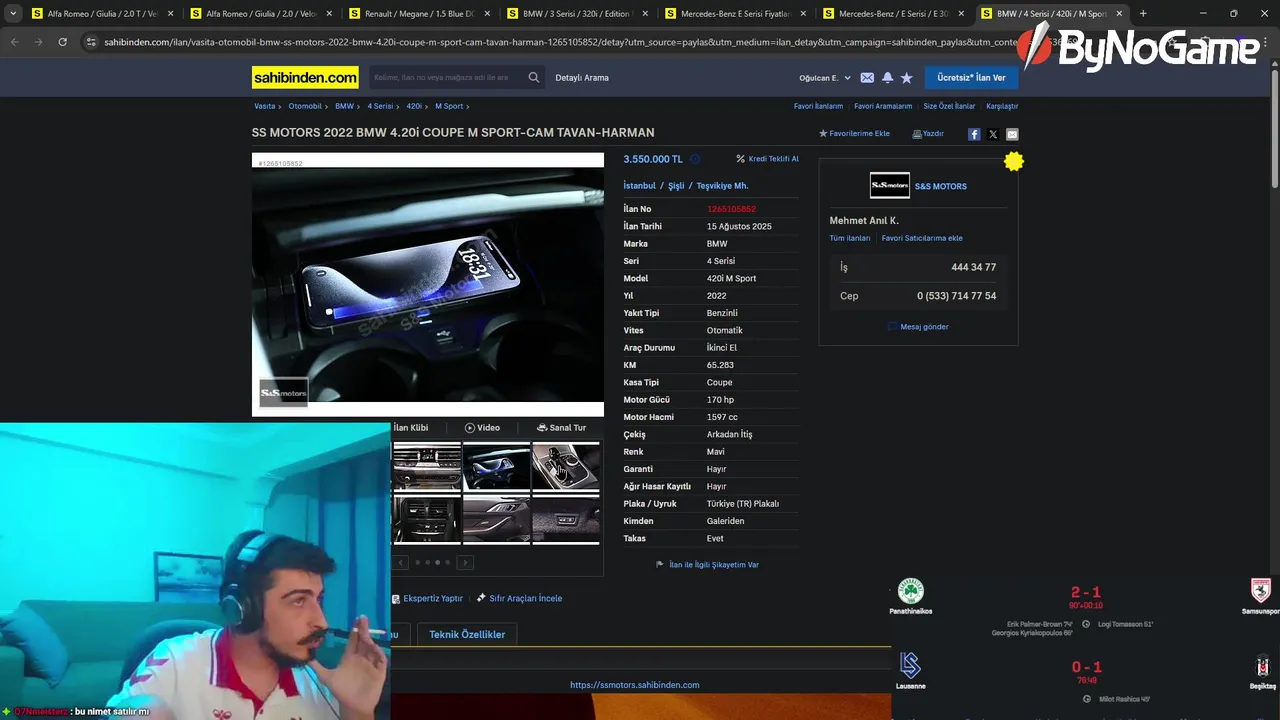Select the Sanal Tur gallery tab
1280x720 pixels.
click(x=561, y=428)
